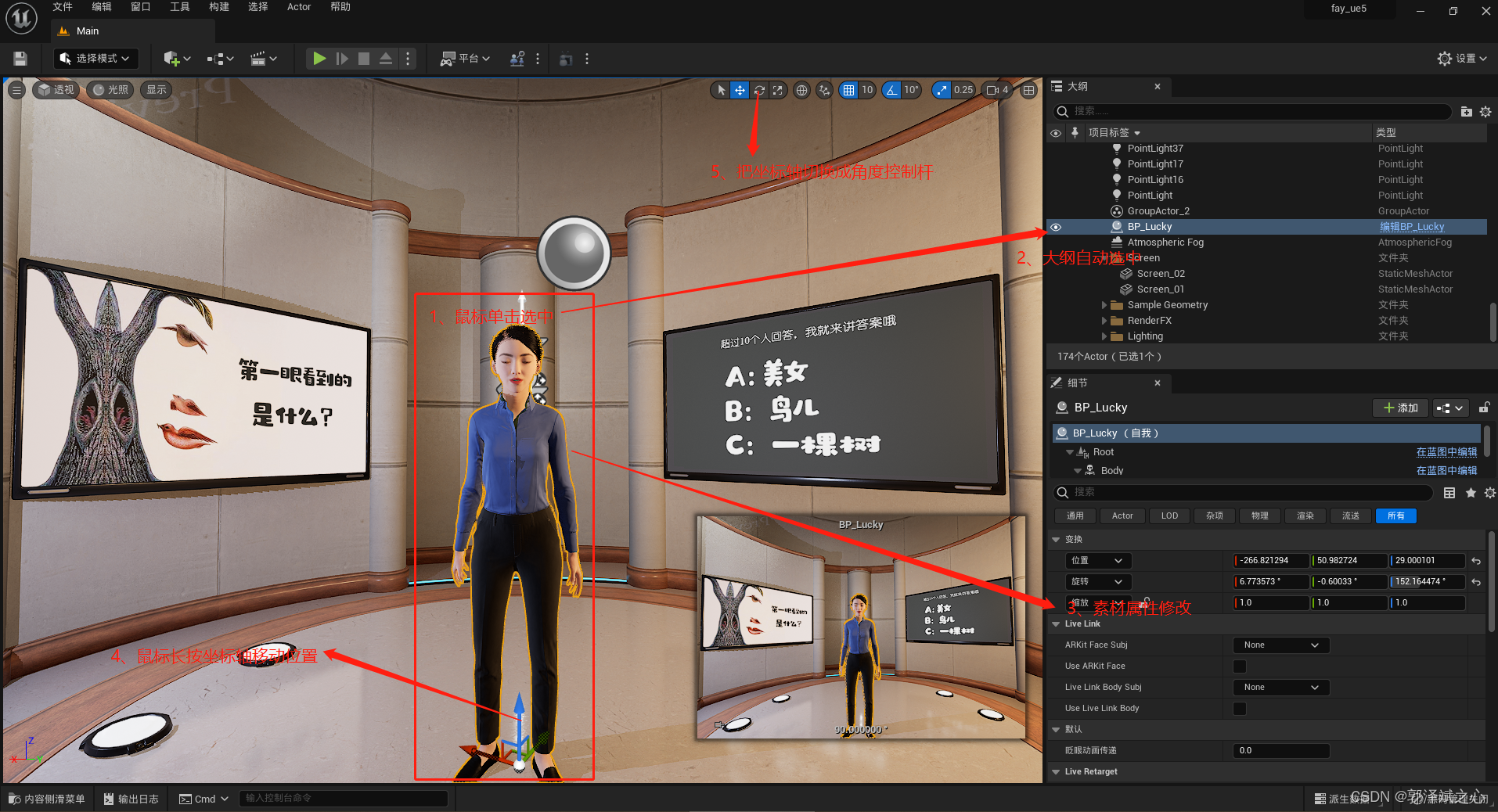Image resolution: width=1498 pixels, height=812 pixels.
Task: Open the Settings dropdown
Action: 1462,59
